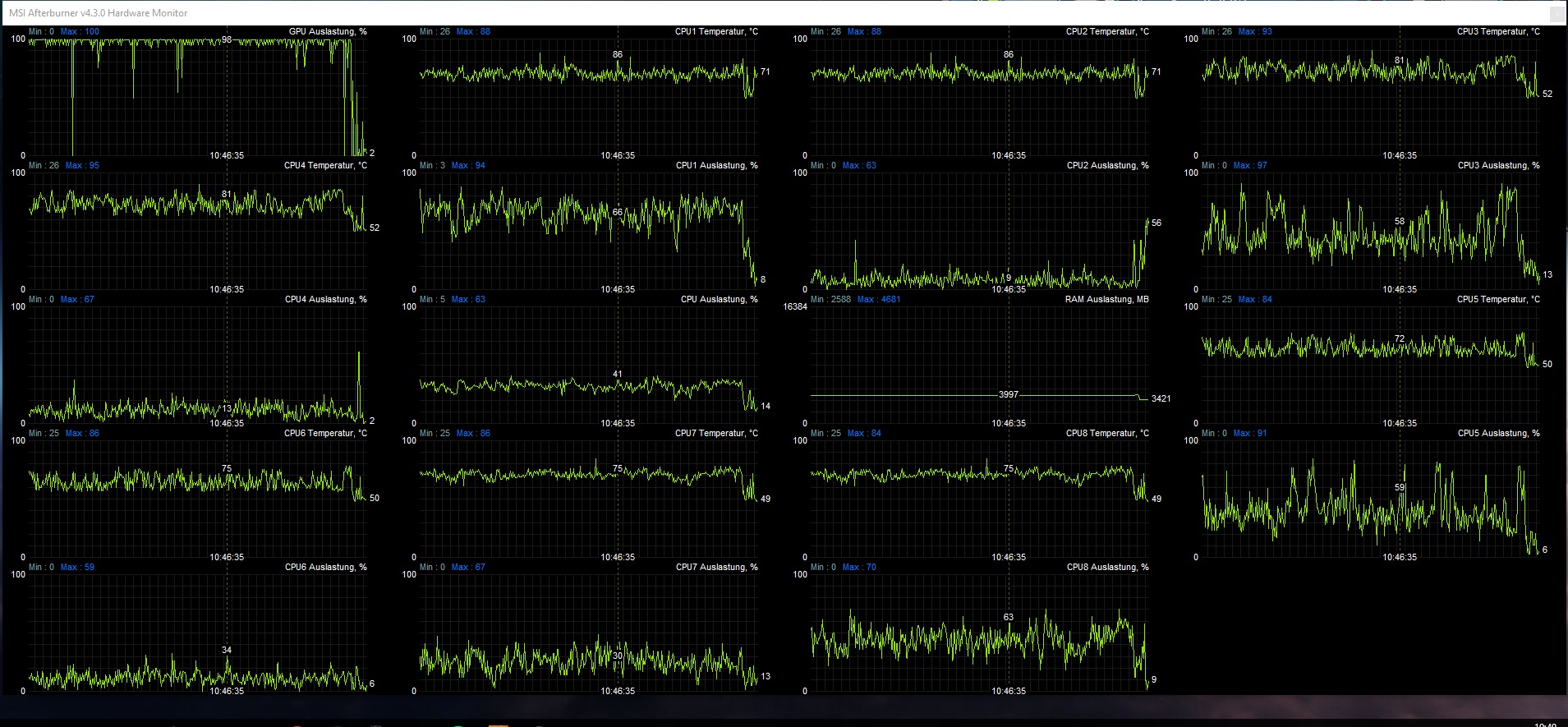Click the CPU2 Temperatur graph line
1568x727 pixels.
(x=979, y=77)
